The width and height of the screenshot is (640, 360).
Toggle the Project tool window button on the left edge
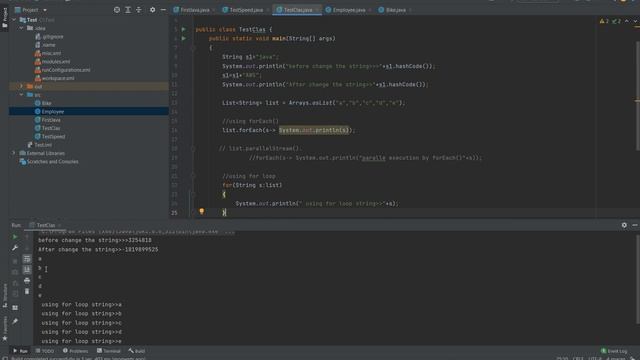4,18
